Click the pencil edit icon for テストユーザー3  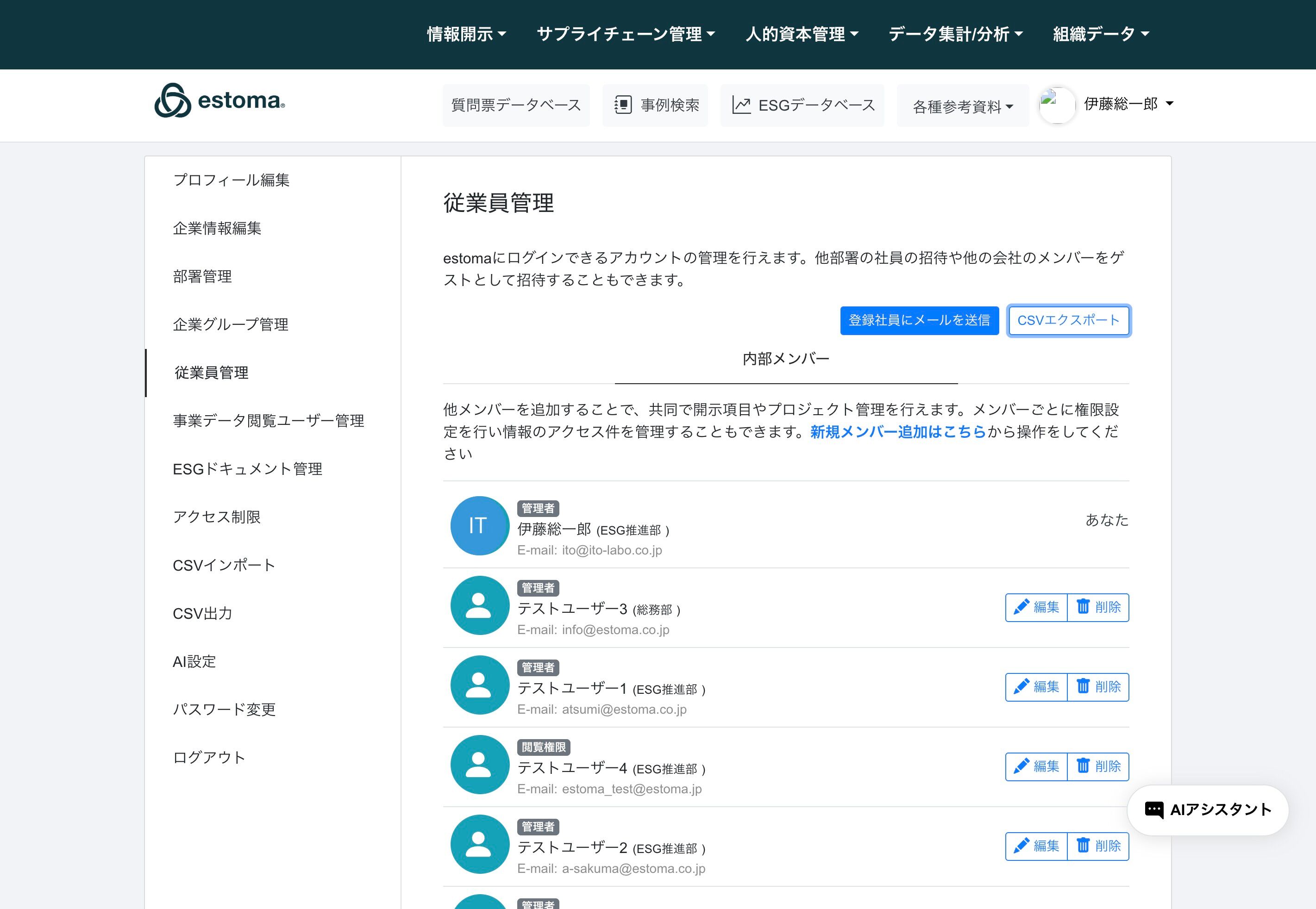[1021, 607]
